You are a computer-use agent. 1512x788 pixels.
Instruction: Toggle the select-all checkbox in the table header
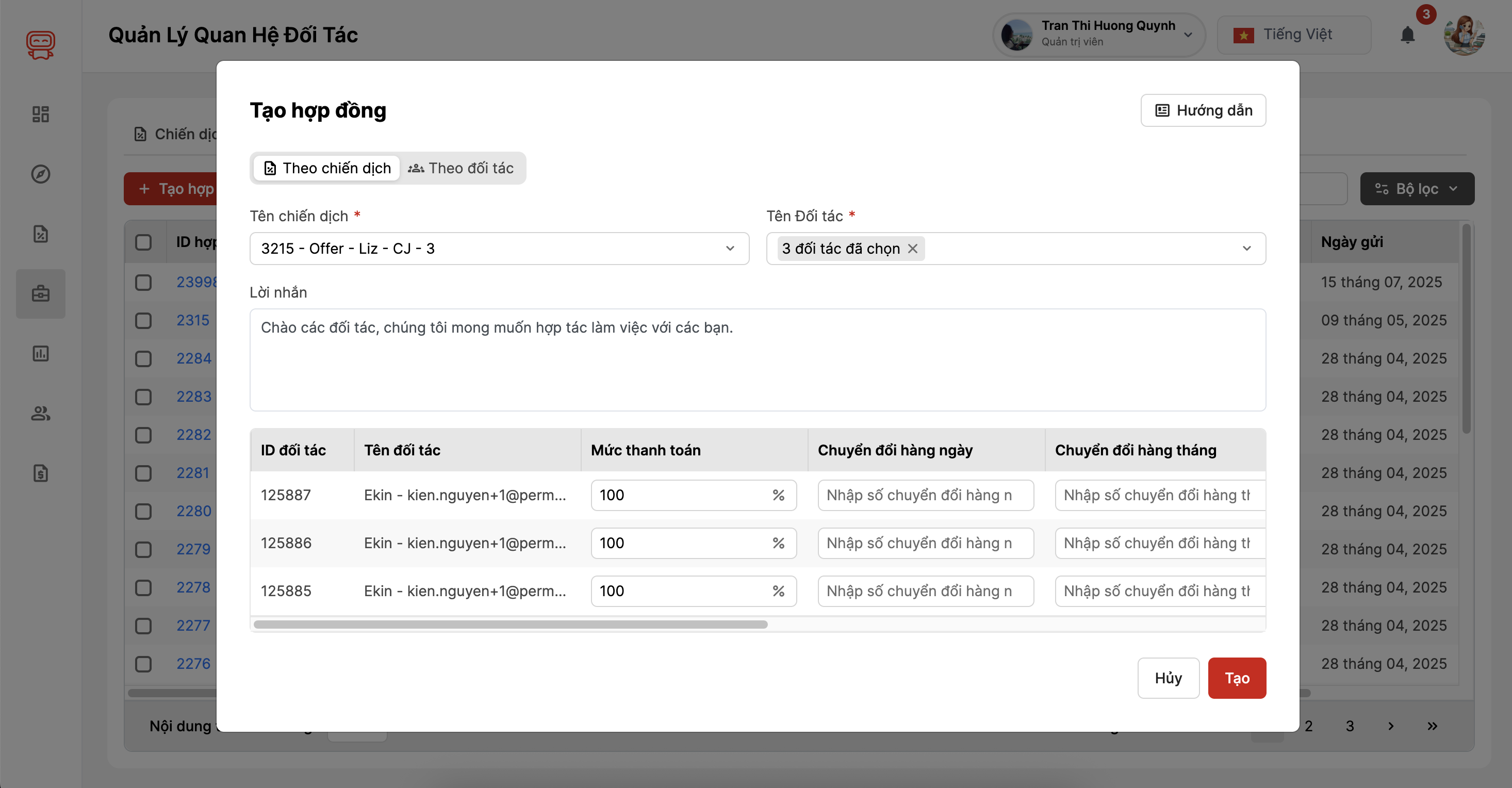(143, 242)
